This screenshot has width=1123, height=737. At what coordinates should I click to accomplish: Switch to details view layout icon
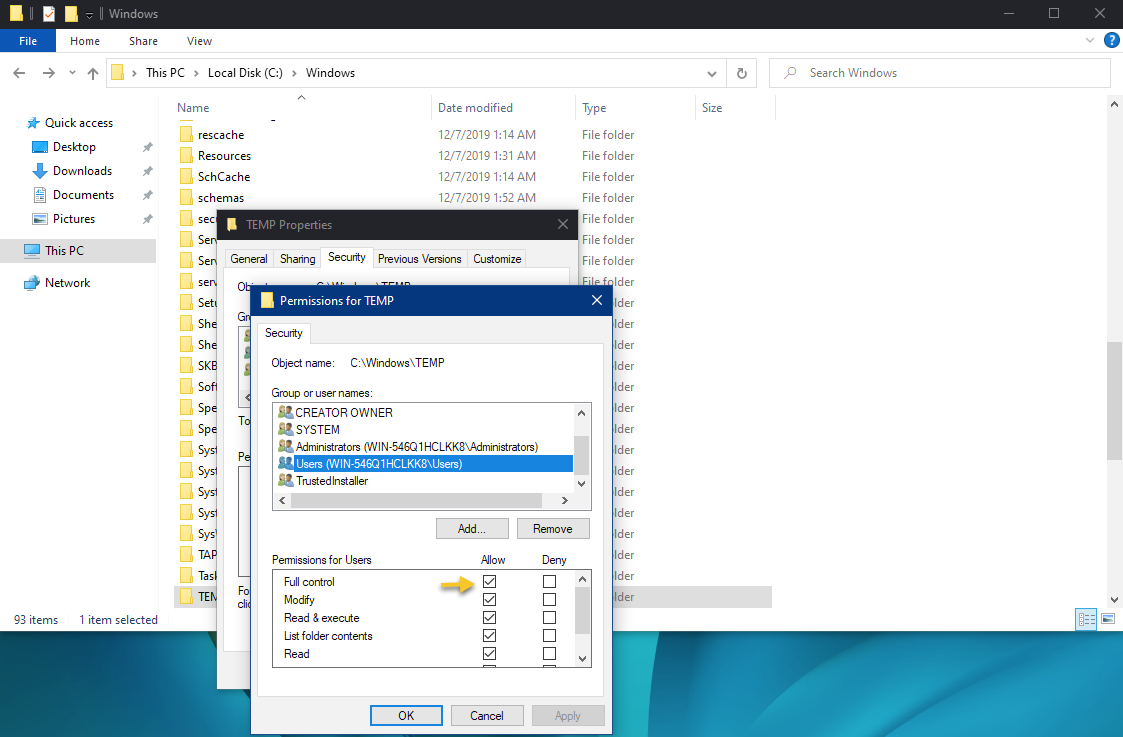1086,620
